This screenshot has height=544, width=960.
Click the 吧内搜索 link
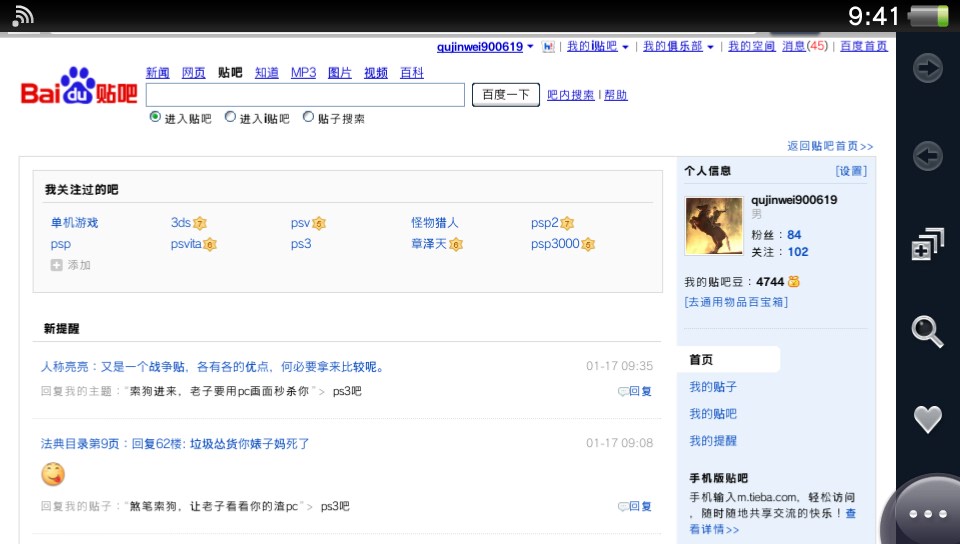pos(571,95)
